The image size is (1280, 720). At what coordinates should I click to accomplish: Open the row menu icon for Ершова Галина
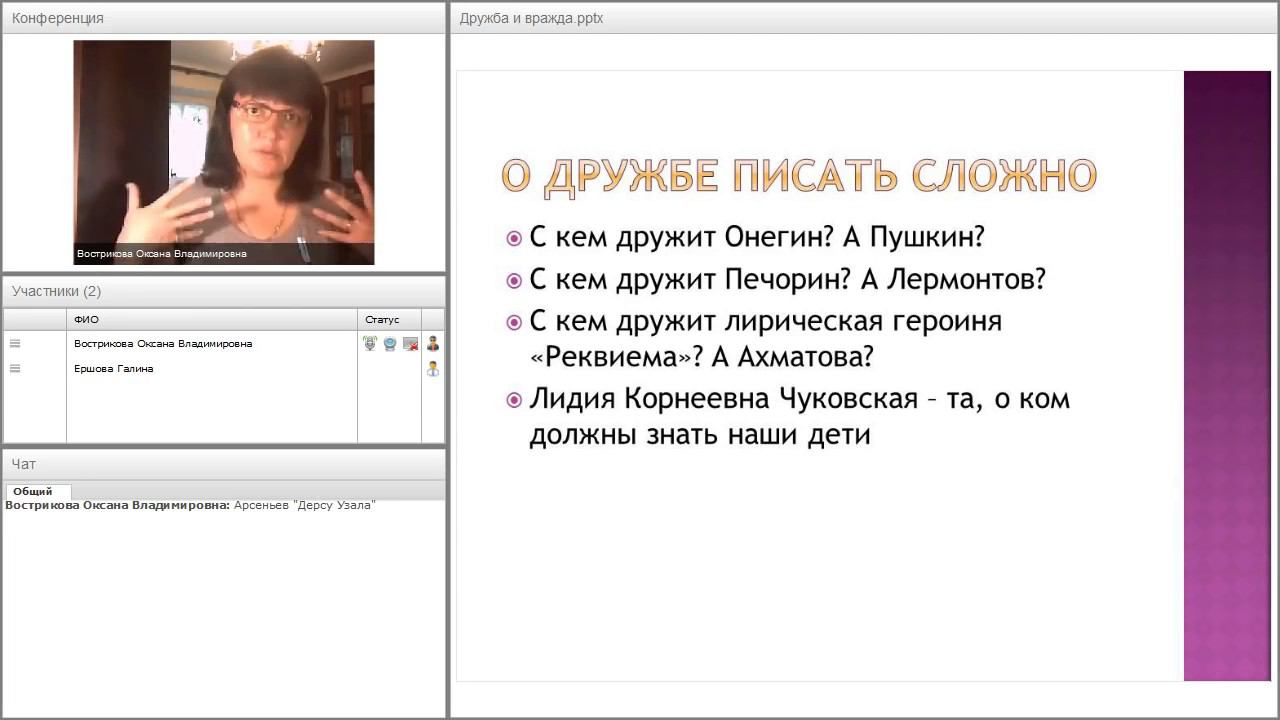15,369
